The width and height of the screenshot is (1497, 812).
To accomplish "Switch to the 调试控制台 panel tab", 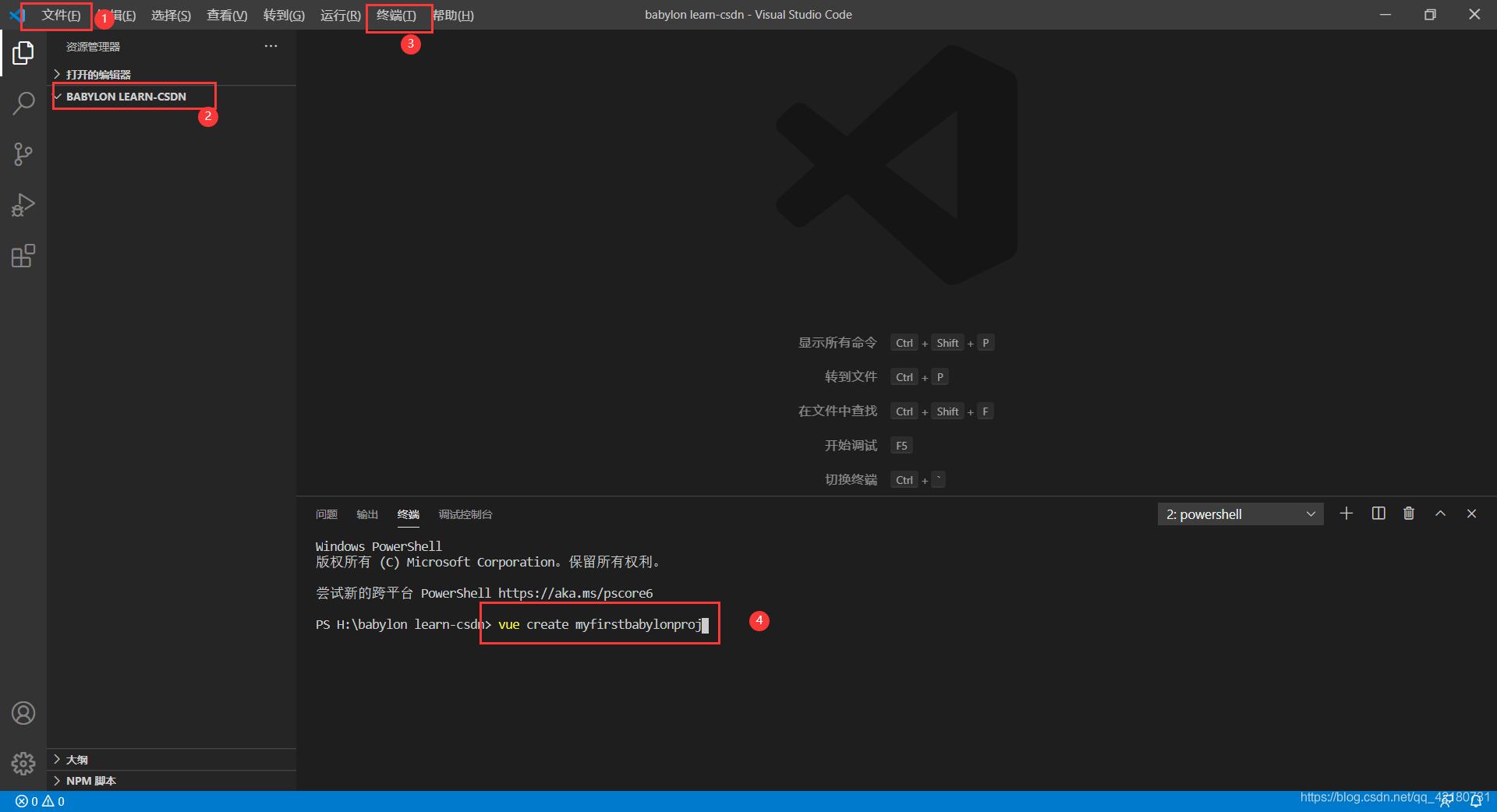I will 465,514.
